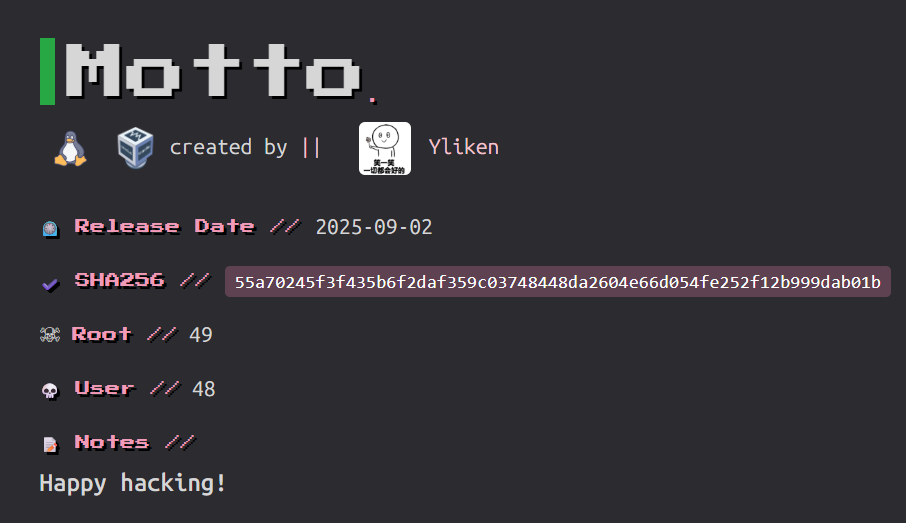Image resolution: width=906 pixels, height=523 pixels.
Task: Click the Happy hacking! note text
Action: click(133, 483)
